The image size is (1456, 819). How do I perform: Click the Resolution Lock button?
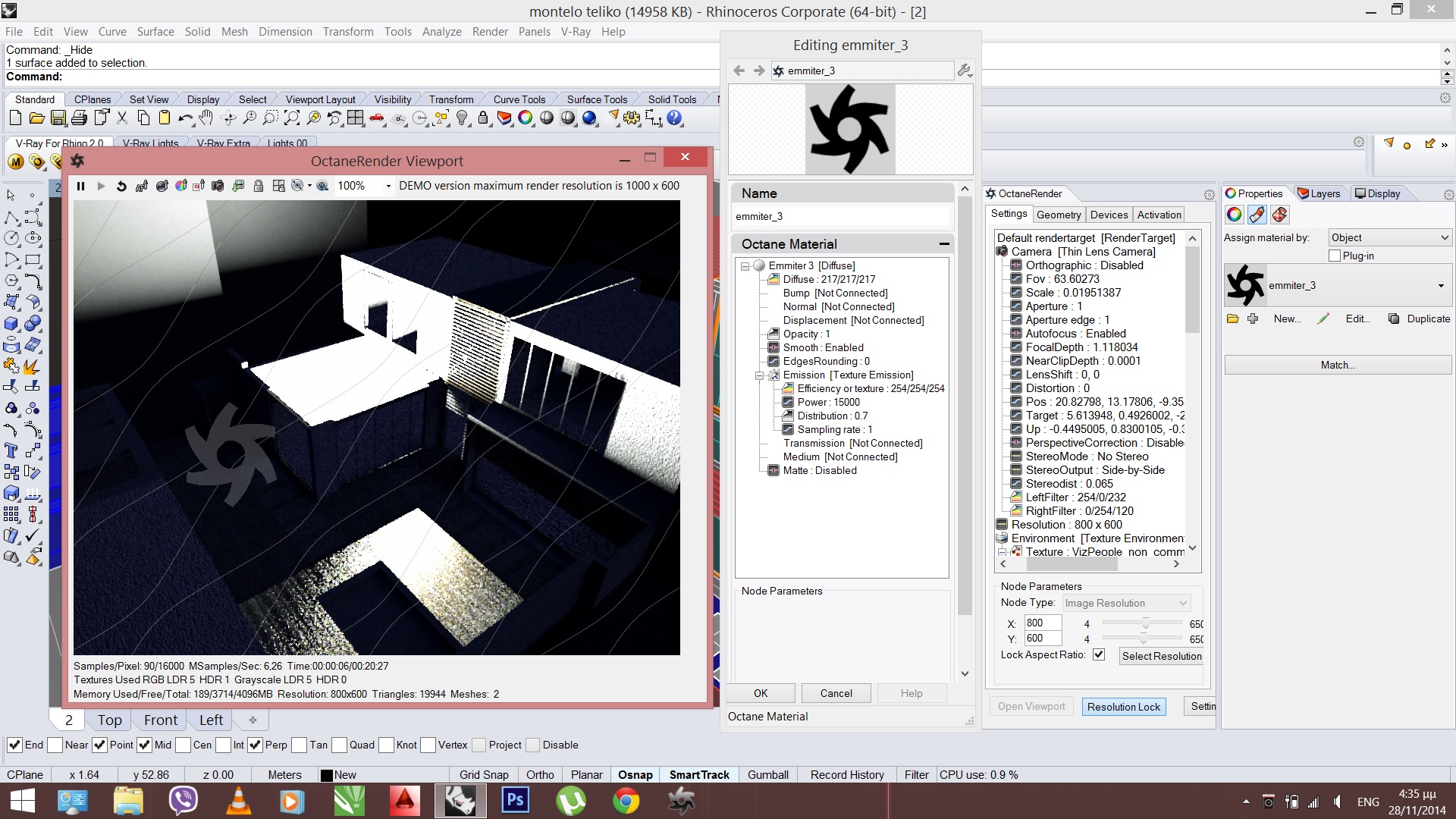pos(1123,707)
